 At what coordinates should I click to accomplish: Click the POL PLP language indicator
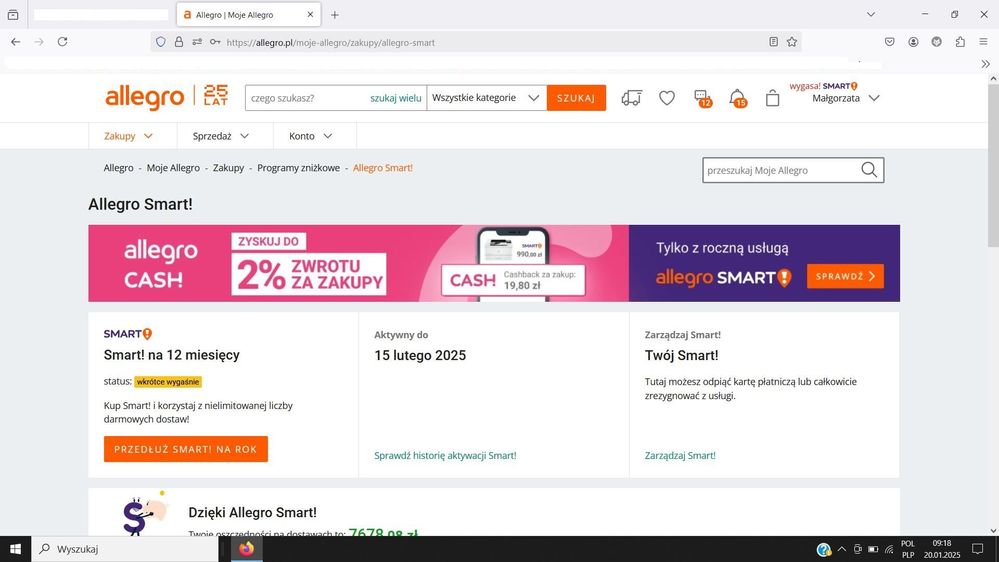[908, 549]
